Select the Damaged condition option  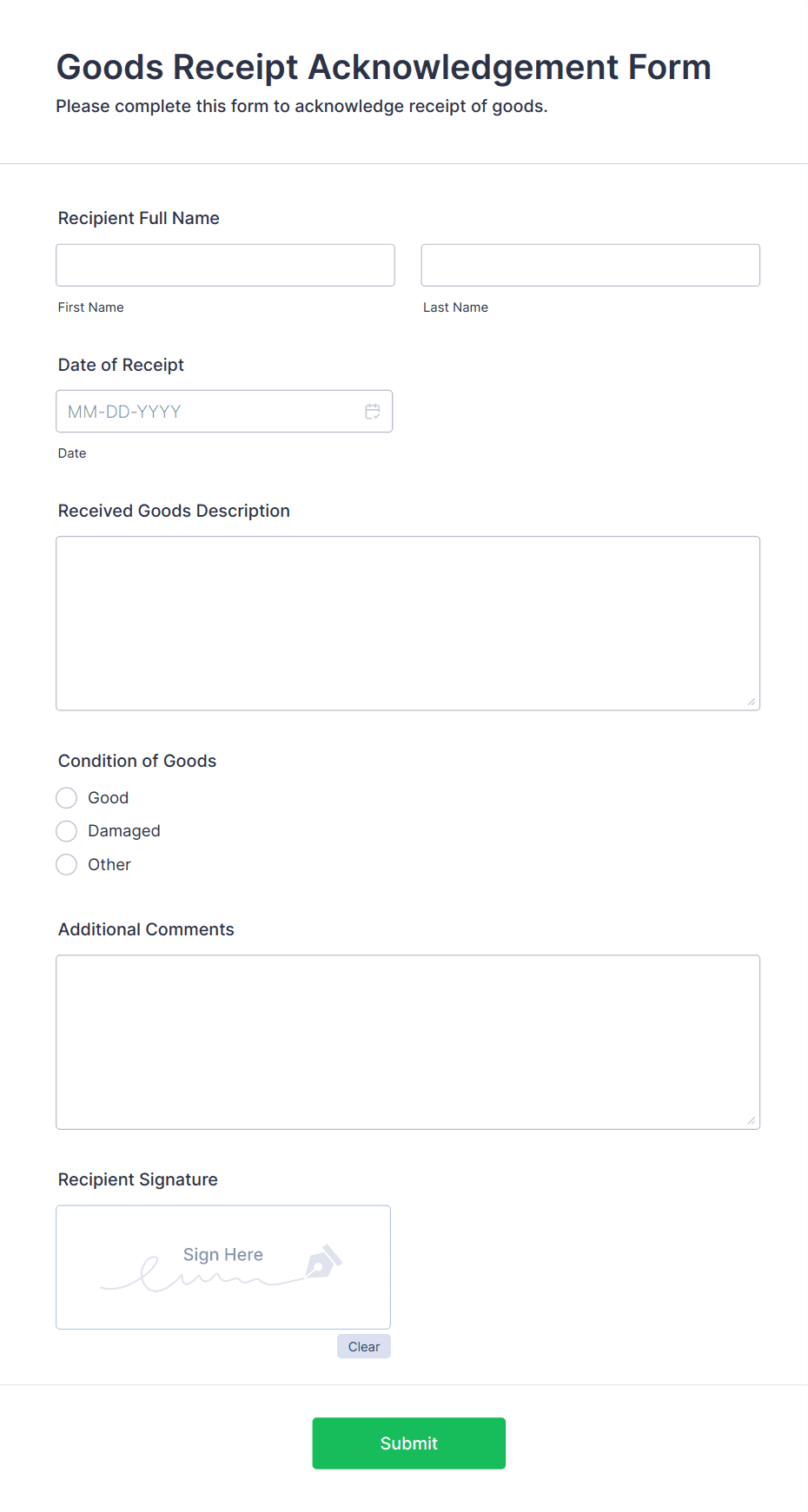[x=67, y=831]
